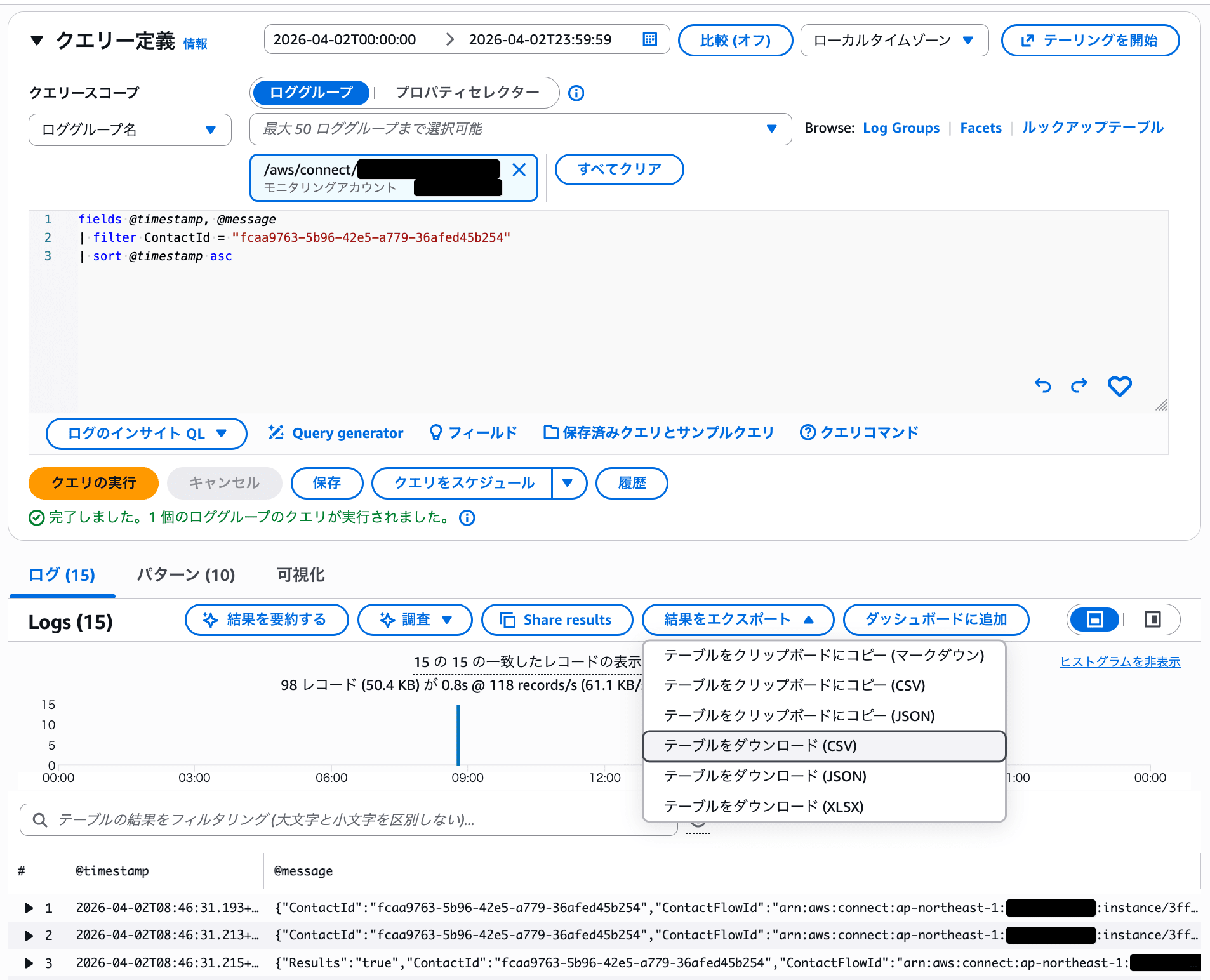Open the ローカルタイムゾーン timezone dropdown
The image size is (1210, 980).
click(894, 40)
